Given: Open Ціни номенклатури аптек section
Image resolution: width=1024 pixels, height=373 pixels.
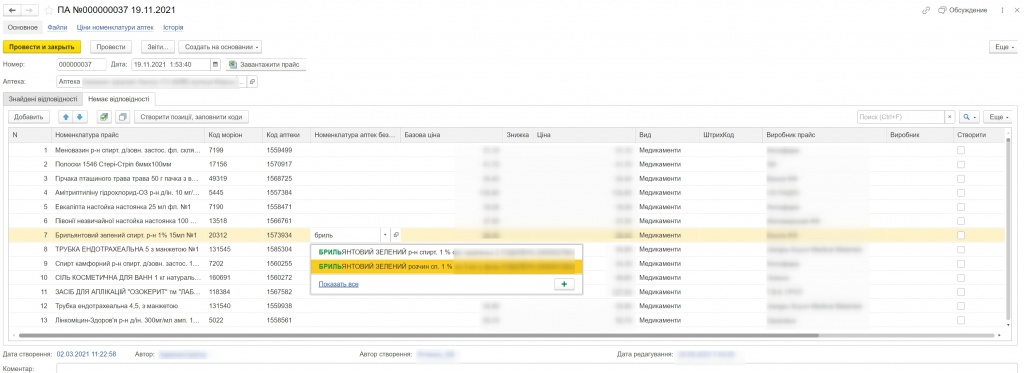Looking at the screenshot, I should 115,27.
